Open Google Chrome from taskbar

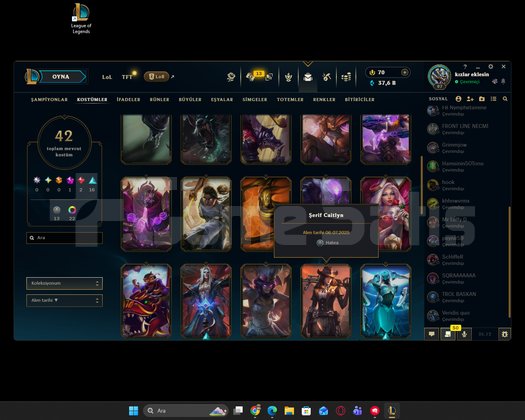coord(255,411)
